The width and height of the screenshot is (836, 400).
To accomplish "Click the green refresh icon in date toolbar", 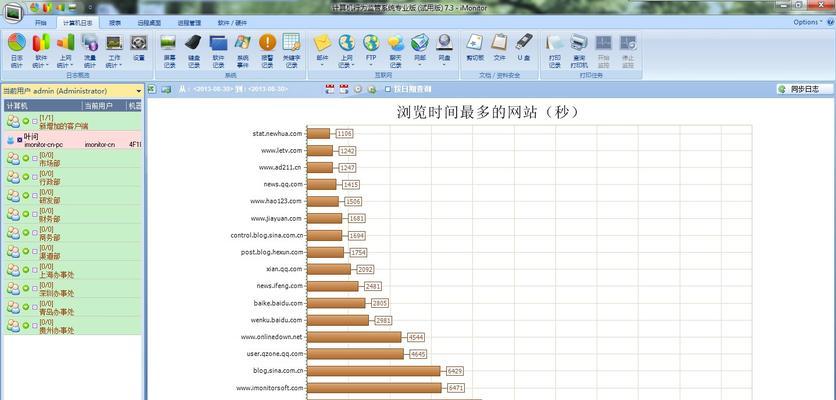I will [x=372, y=89].
